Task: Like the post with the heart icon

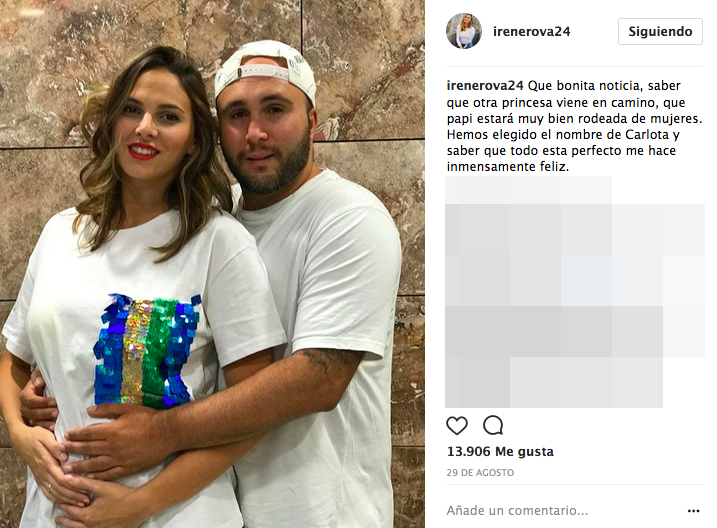Action: tap(457, 426)
